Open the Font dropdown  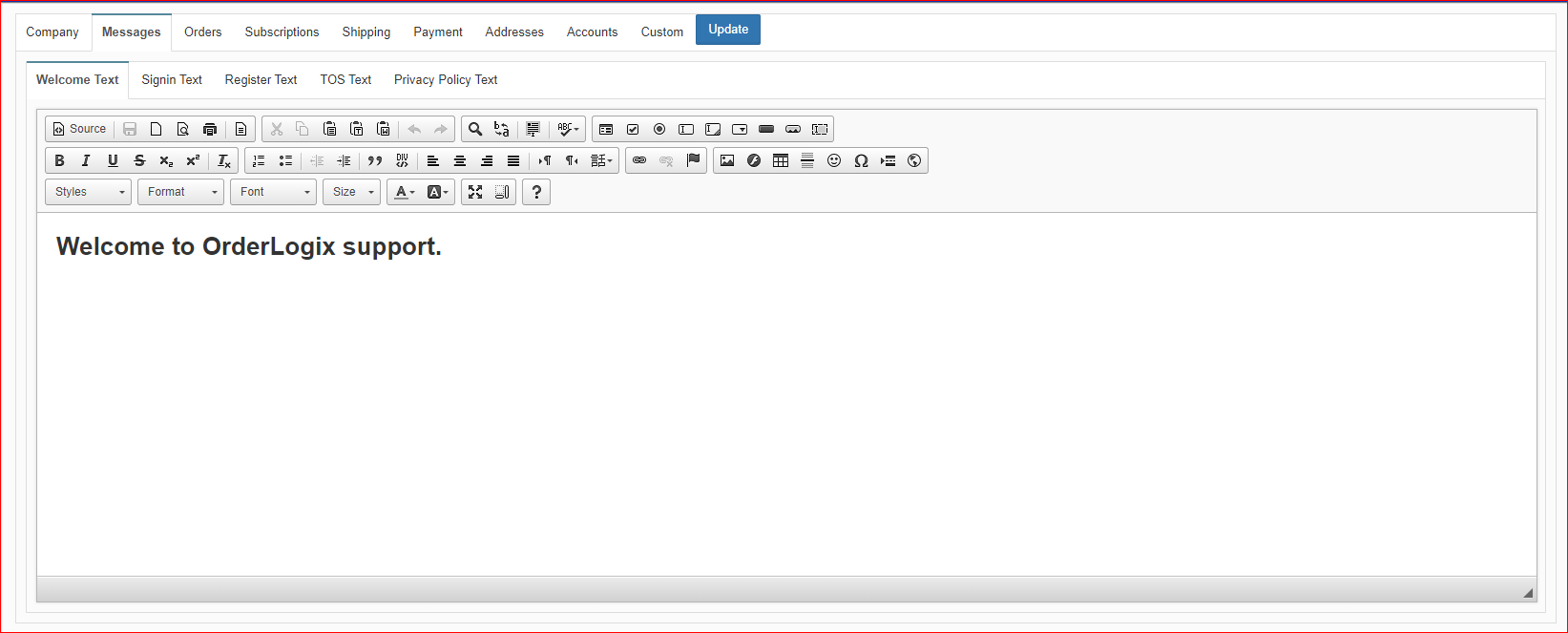point(274,192)
